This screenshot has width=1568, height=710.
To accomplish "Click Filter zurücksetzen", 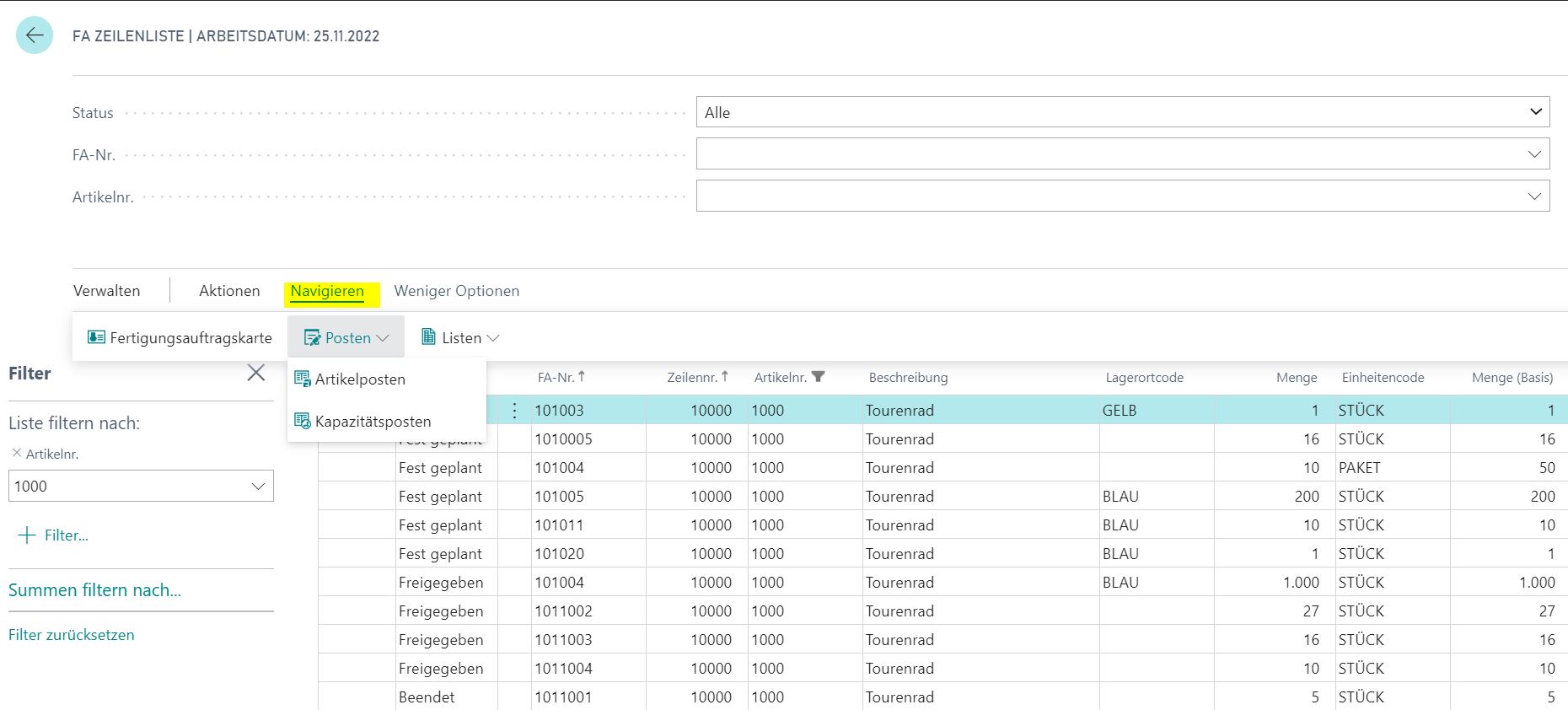I will pos(72,635).
